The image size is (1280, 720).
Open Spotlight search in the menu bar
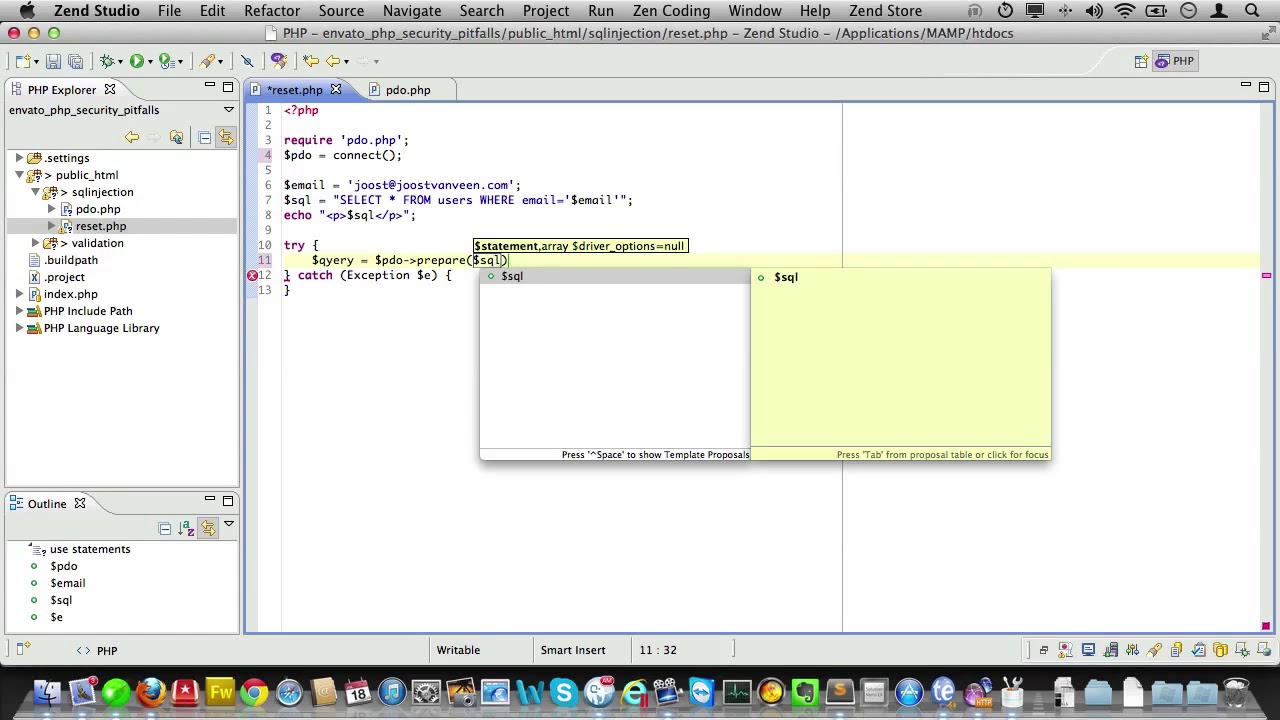pos(1252,11)
